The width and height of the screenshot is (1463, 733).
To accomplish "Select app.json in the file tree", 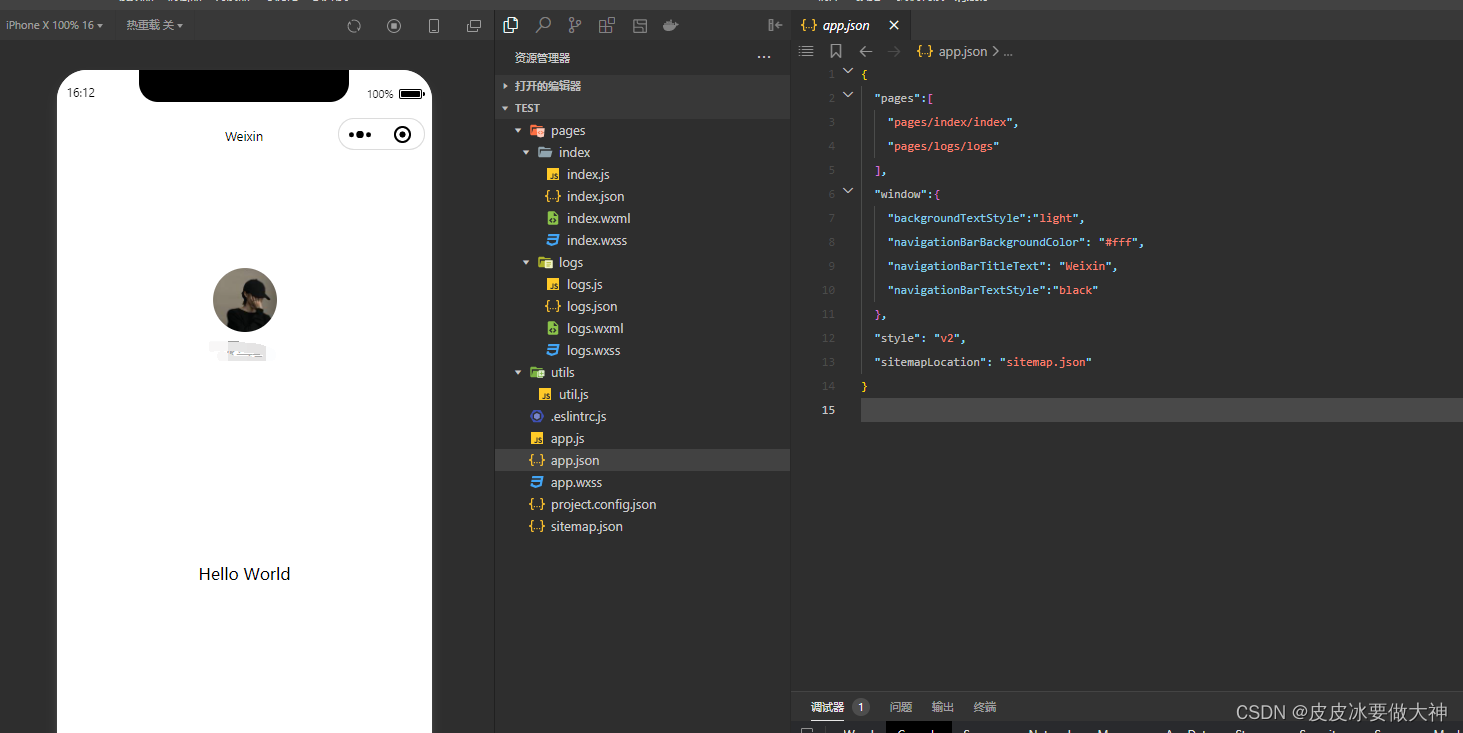I will (x=642, y=461).
